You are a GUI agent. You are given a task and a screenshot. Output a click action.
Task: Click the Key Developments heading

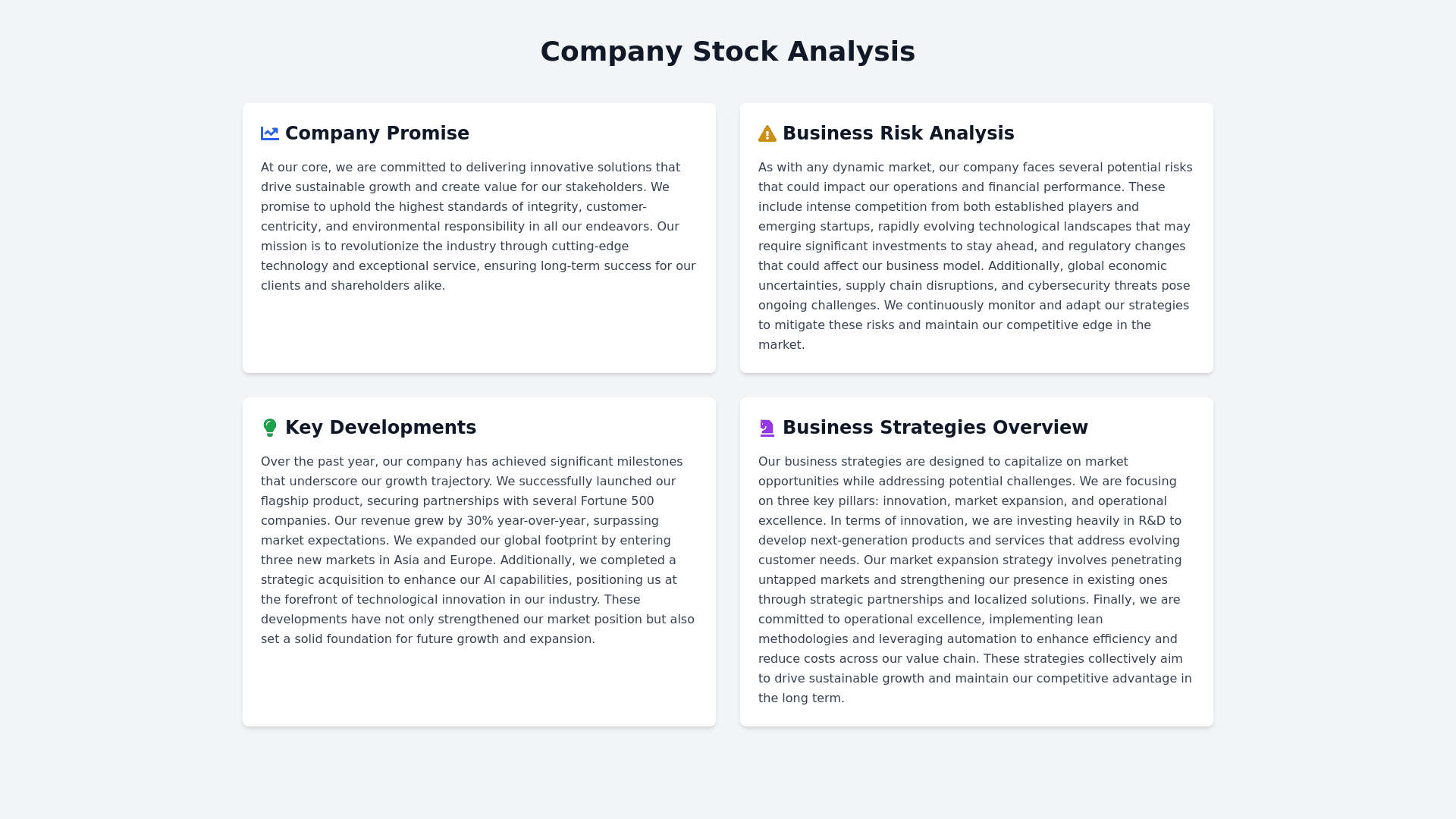380,428
